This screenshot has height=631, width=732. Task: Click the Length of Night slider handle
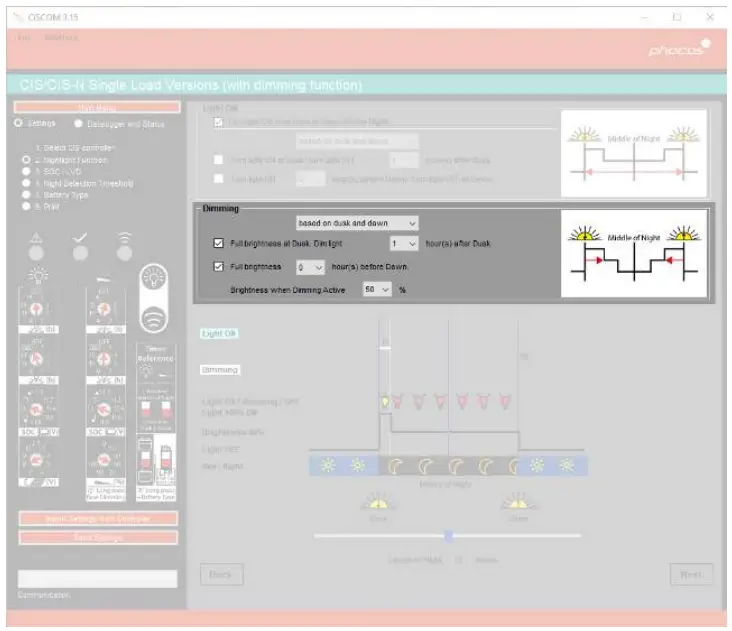click(x=449, y=536)
